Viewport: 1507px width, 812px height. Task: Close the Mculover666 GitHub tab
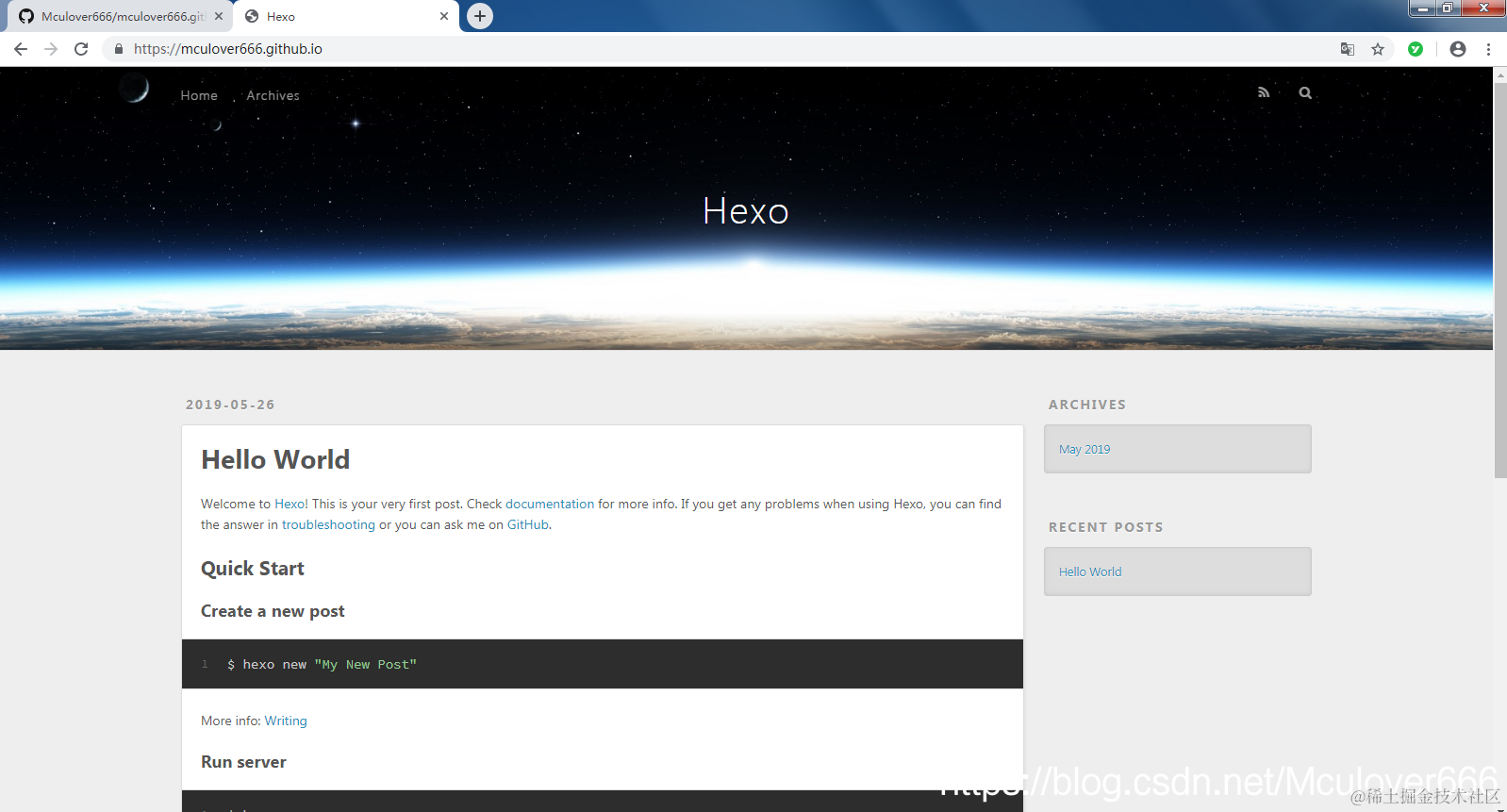click(x=219, y=16)
